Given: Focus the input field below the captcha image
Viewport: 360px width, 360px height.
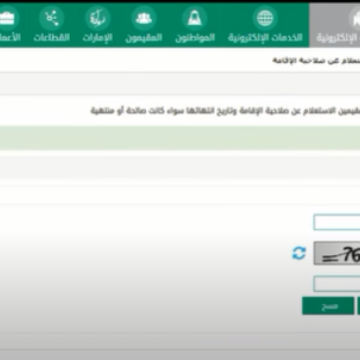Looking at the screenshot, I should coord(337,284).
